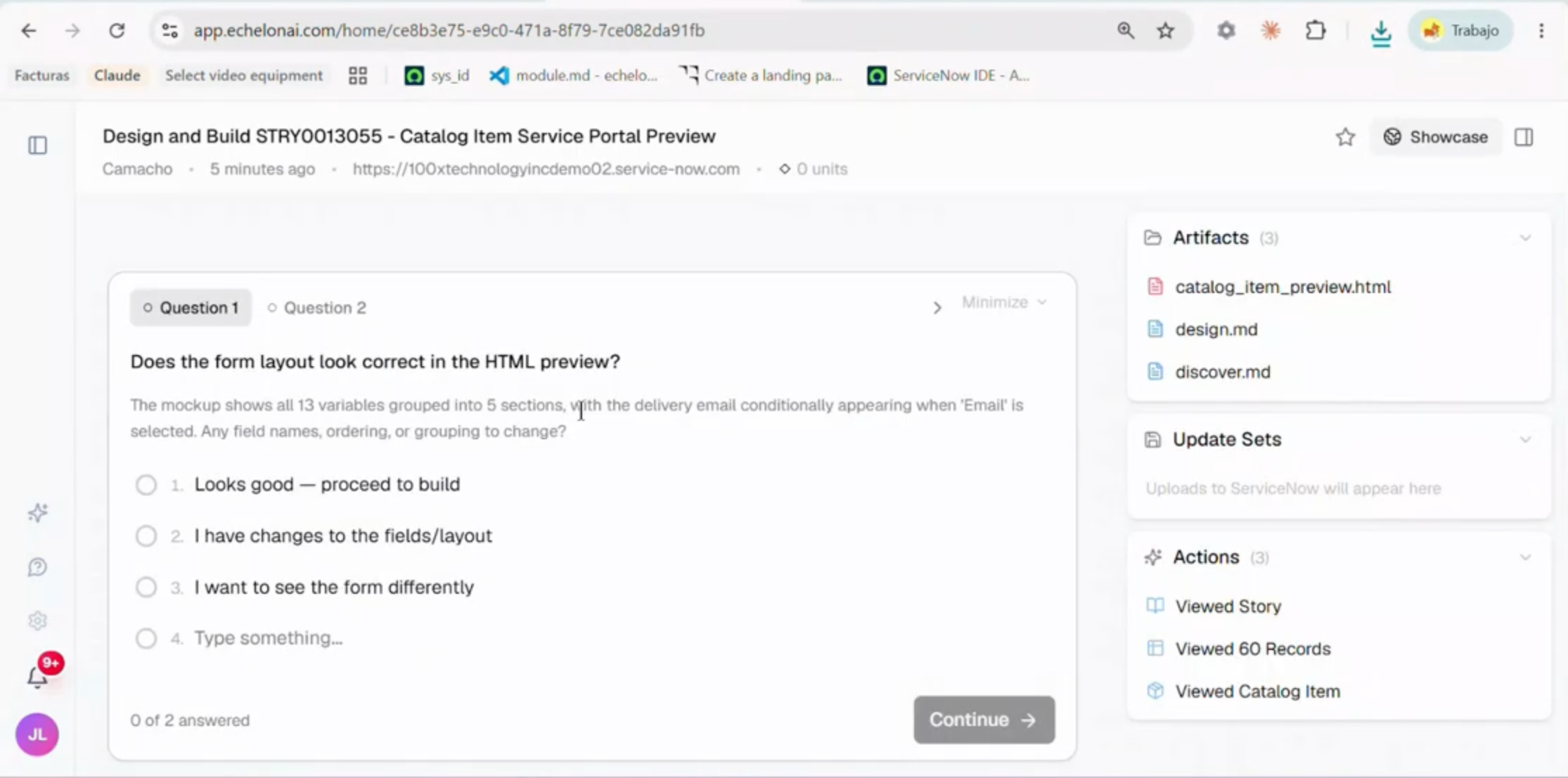This screenshot has width=1568, height=778.
Task: Open catalog_item_preview.html artifact
Action: [x=1283, y=287]
